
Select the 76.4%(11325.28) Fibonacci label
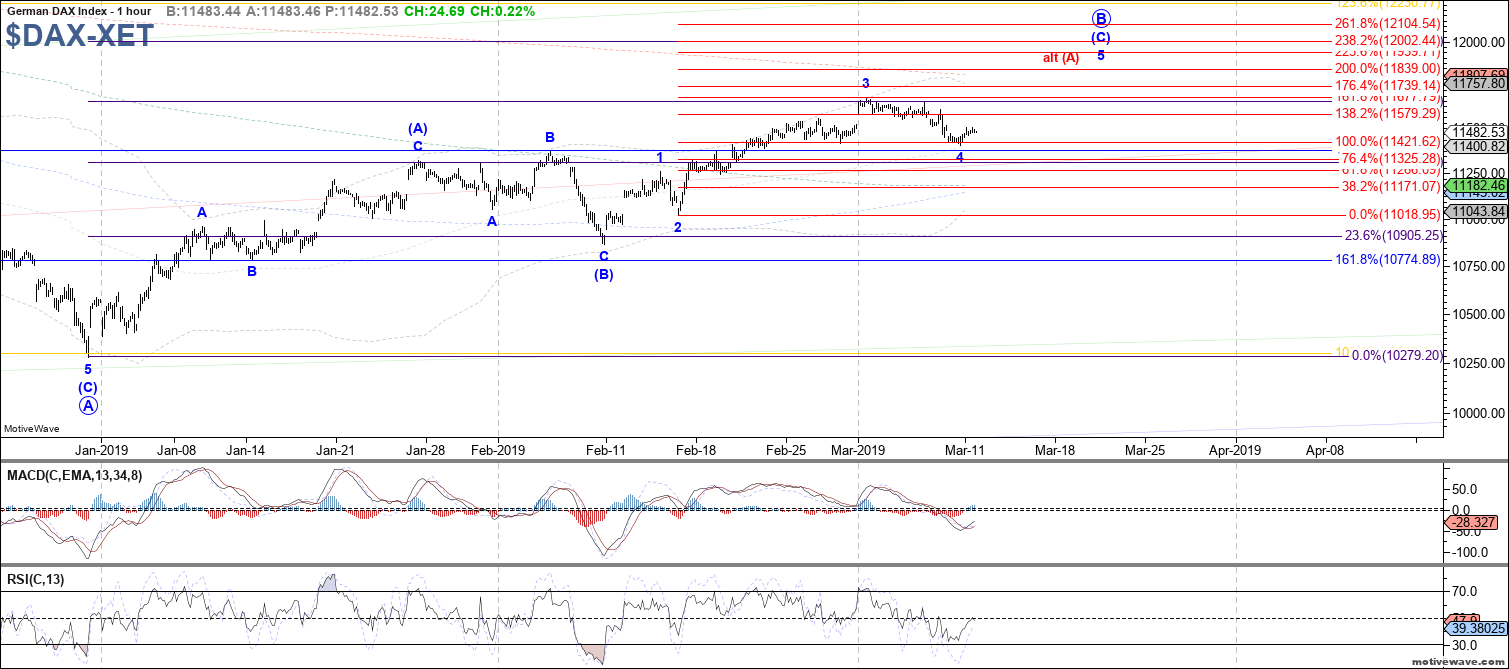coord(1389,158)
